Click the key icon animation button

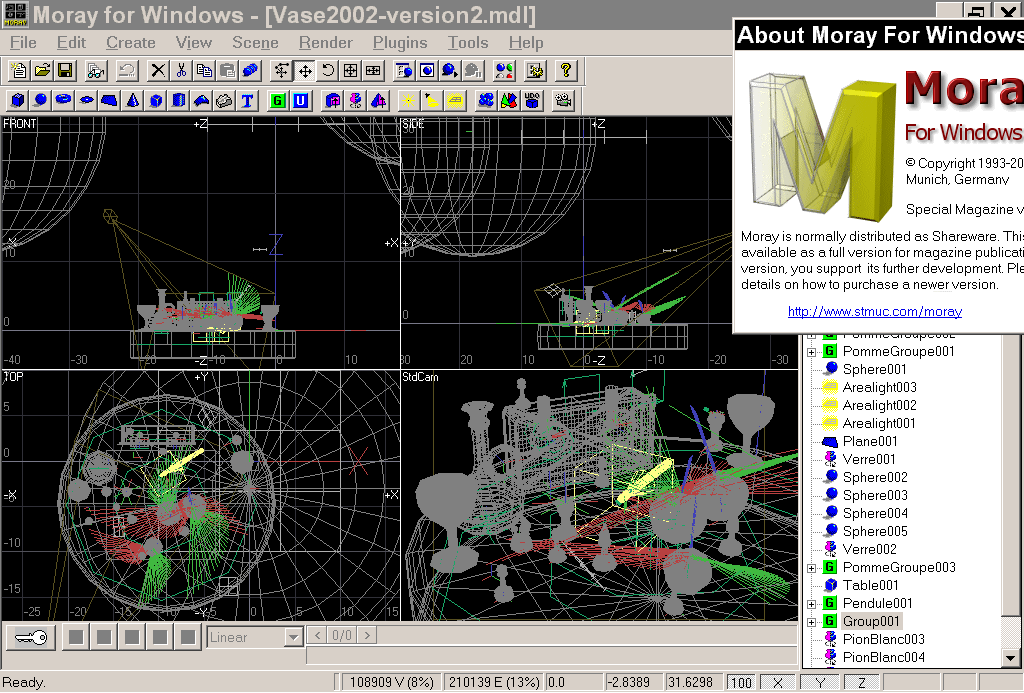point(30,637)
